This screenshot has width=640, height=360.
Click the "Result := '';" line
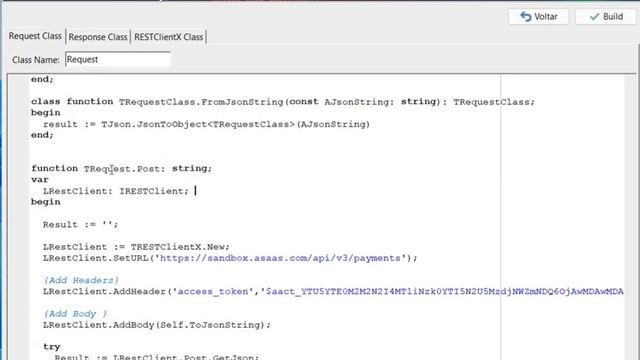click(80, 224)
